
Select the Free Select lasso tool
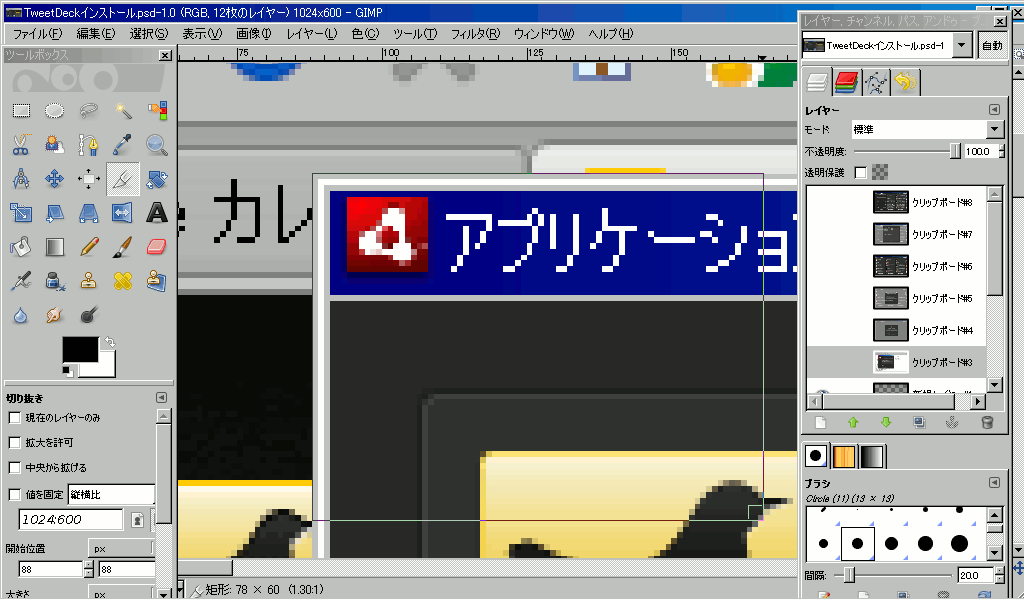point(89,110)
